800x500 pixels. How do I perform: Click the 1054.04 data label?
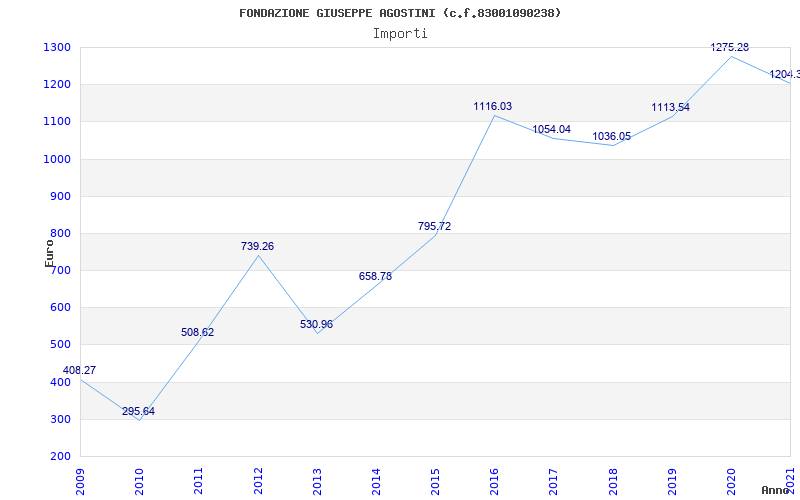click(552, 129)
